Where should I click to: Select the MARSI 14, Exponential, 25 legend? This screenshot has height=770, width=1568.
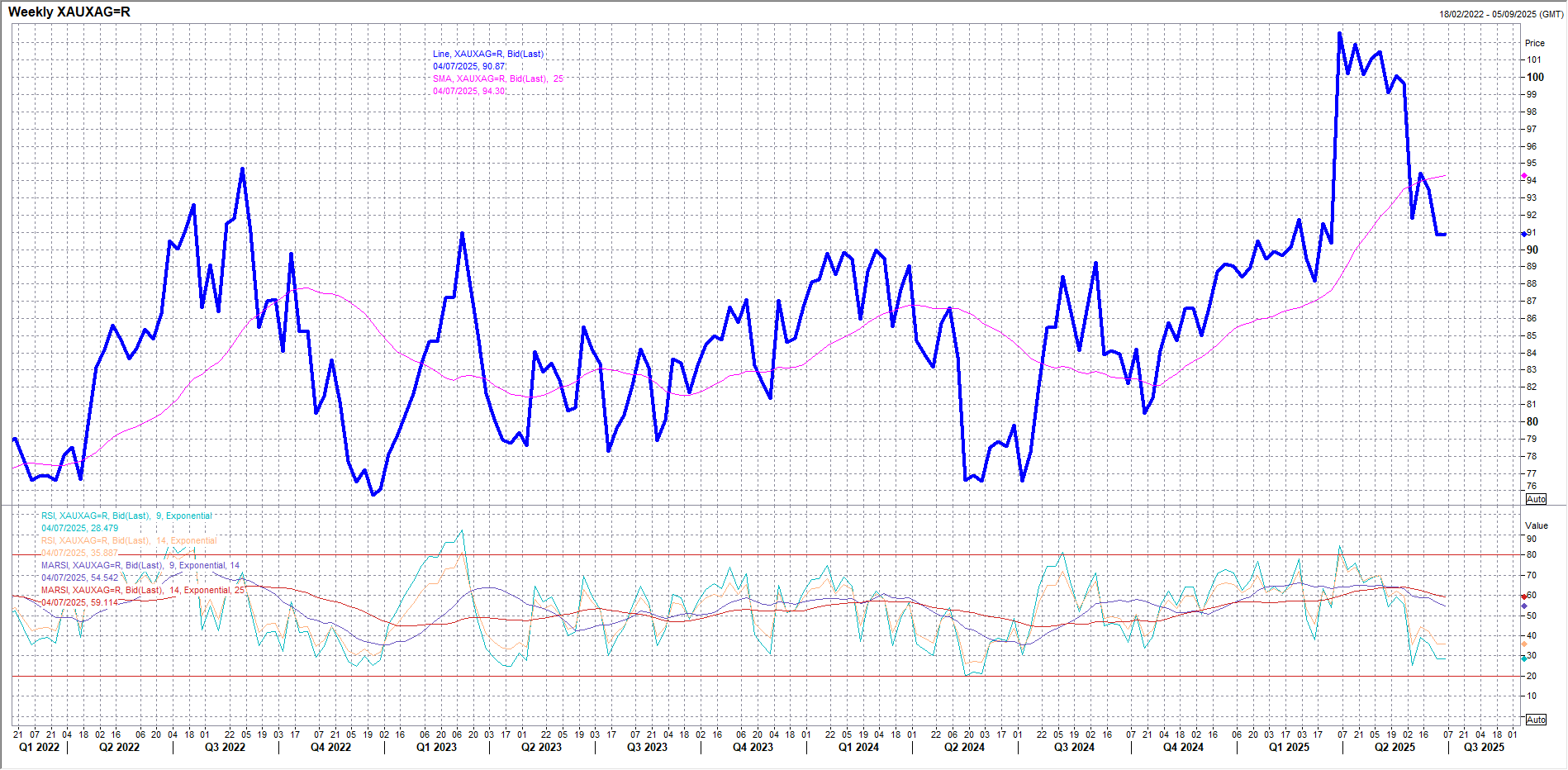click(x=144, y=590)
